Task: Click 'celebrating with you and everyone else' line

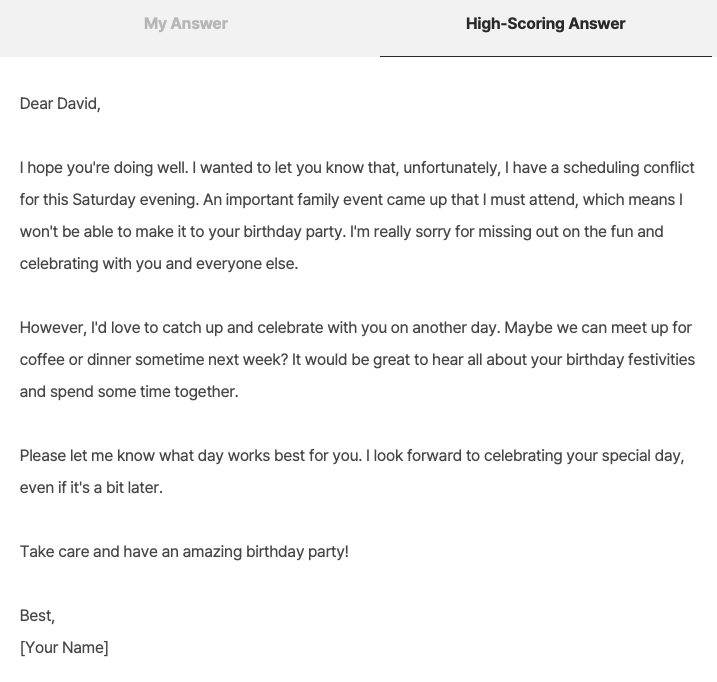Action: click(159, 264)
